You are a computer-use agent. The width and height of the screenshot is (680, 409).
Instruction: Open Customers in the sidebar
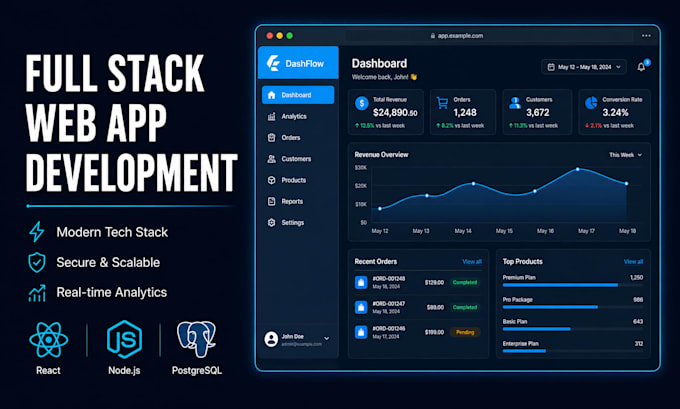pos(298,159)
